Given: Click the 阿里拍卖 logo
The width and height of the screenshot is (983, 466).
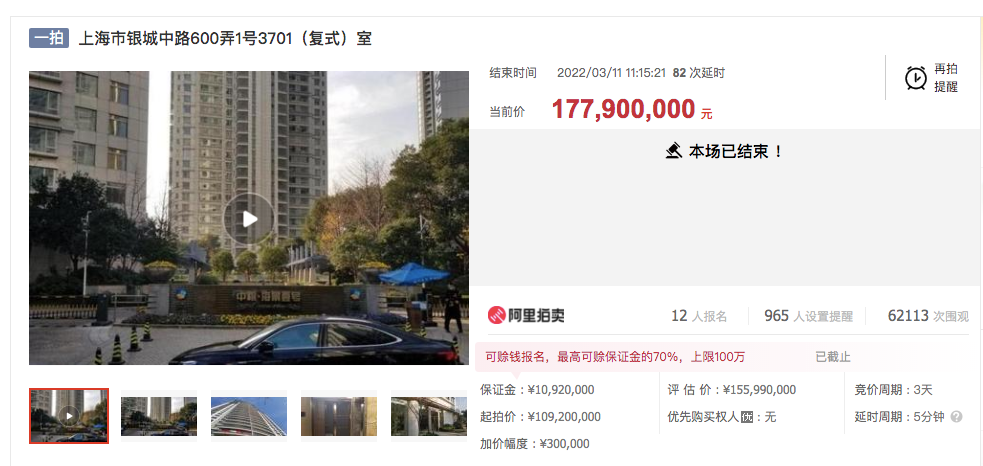Looking at the screenshot, I should click(526, 315).
